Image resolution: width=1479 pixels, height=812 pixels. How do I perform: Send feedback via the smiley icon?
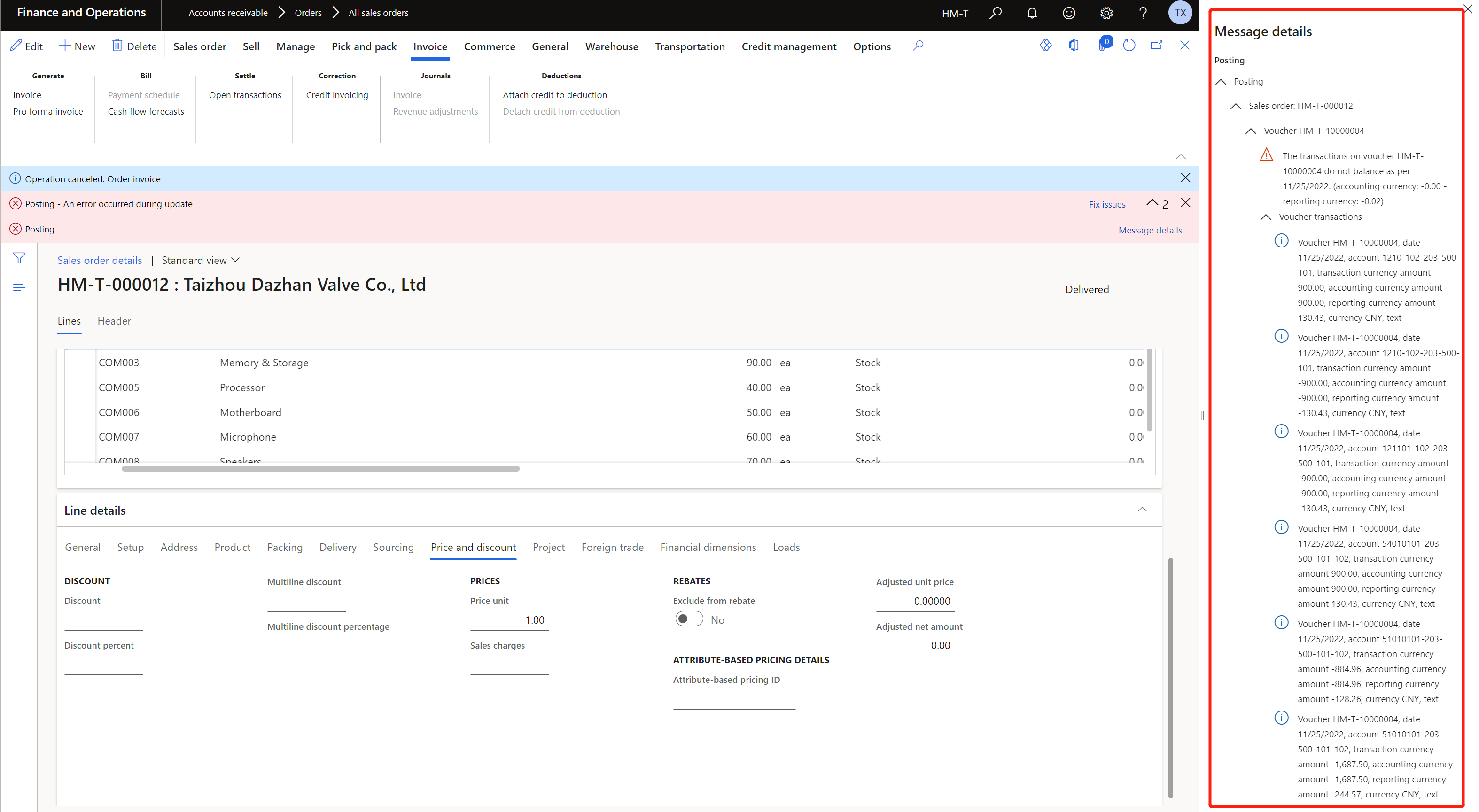(x=1068, y=13)
